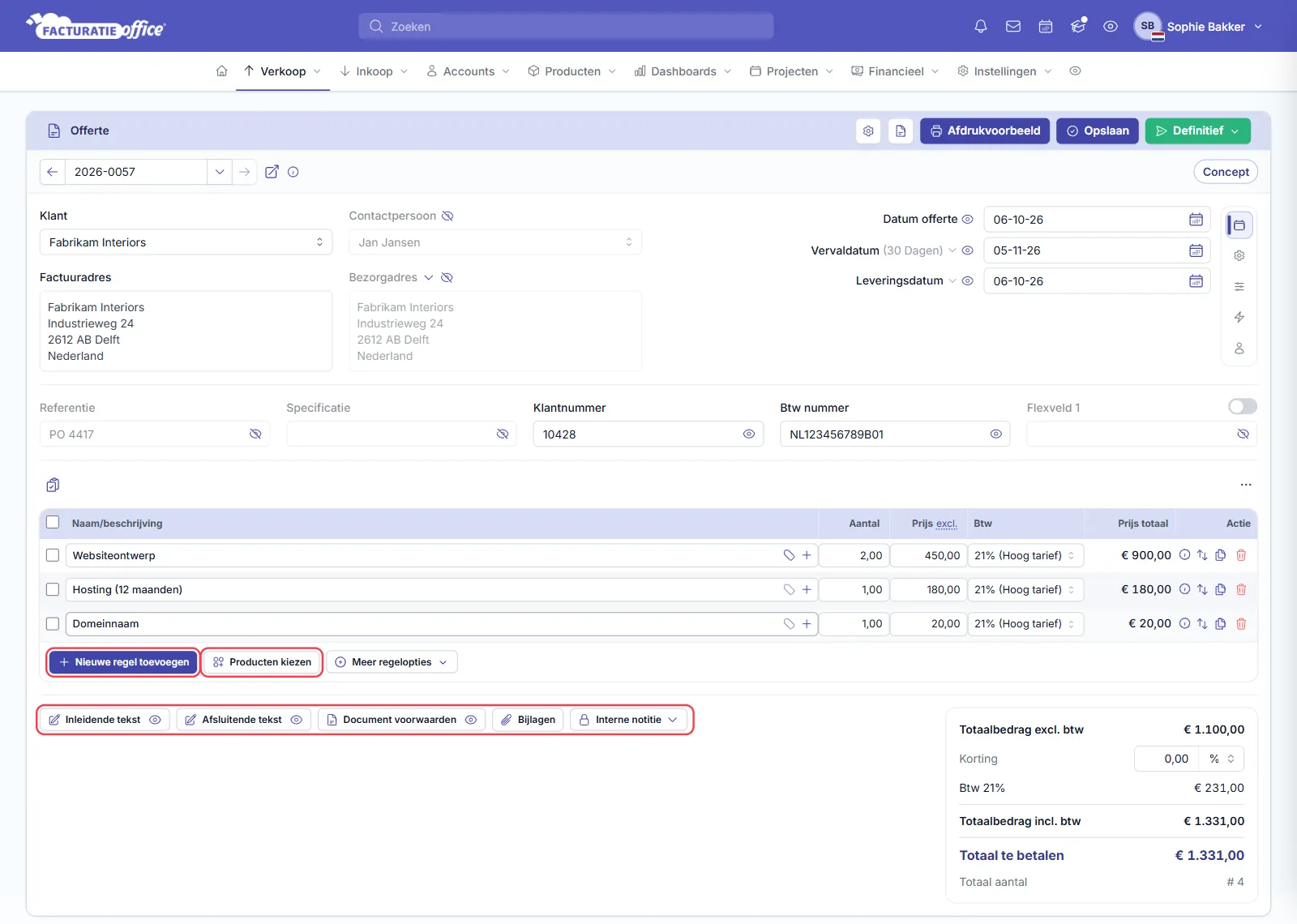This screenshot has width=1297, height=924.
Task: Open the mail envelope icon in header
Action: 1013,27
